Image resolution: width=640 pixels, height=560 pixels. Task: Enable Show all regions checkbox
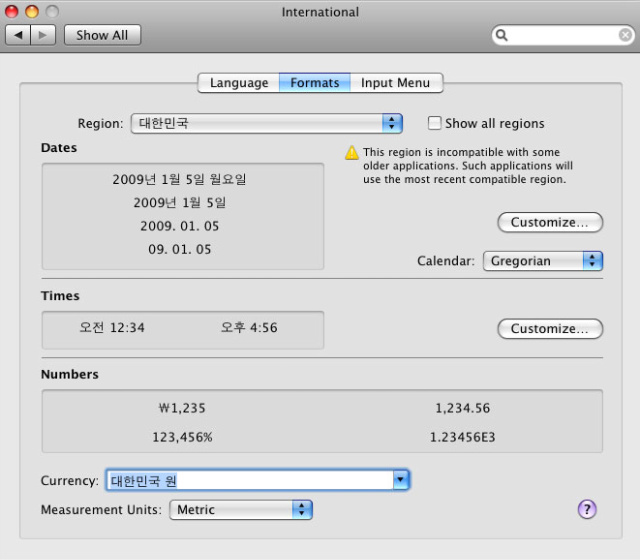click(434, 123)
